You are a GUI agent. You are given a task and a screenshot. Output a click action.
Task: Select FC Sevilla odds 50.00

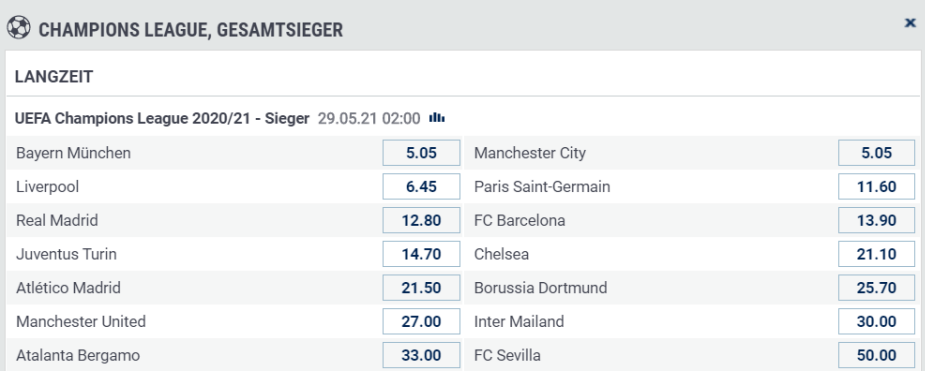tap(877, 356)
